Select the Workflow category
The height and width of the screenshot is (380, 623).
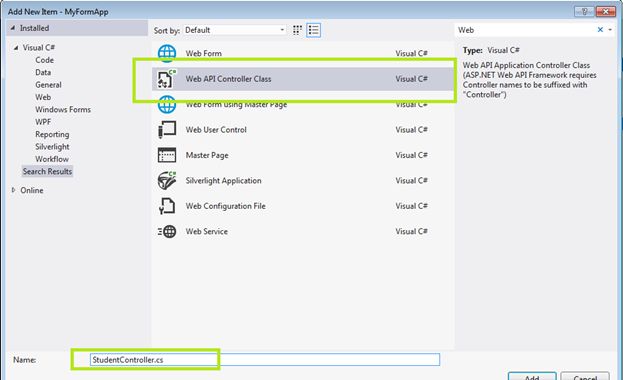pyautogui.click(x=52, y=159)
